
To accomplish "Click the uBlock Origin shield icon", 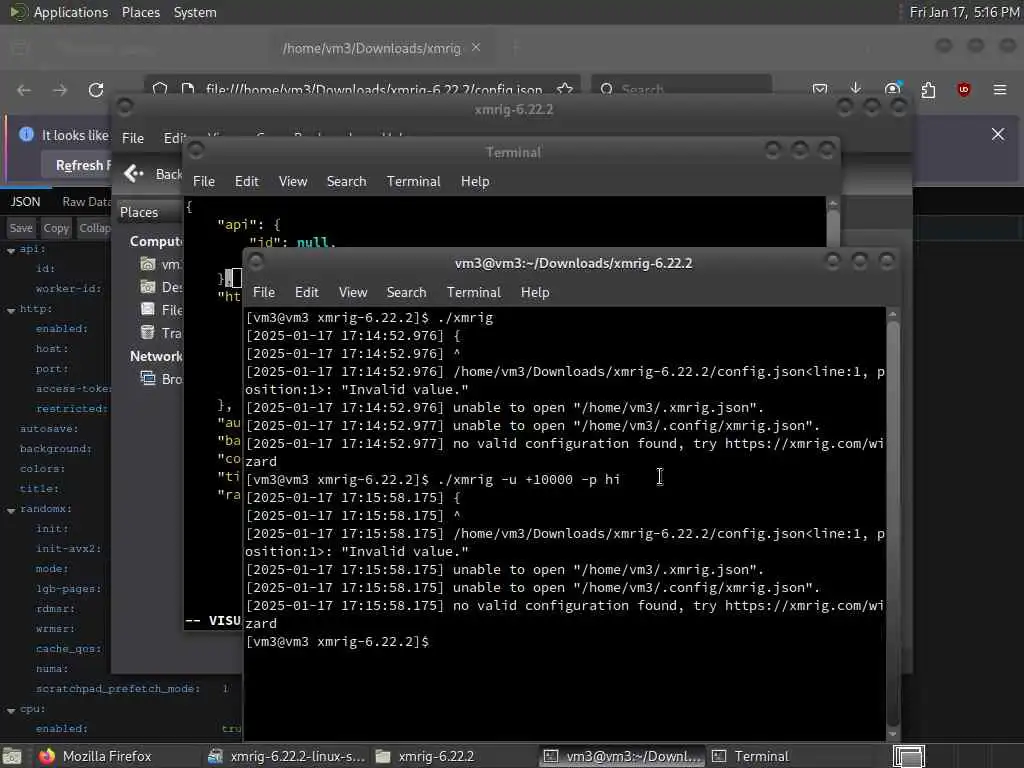I will click(964, 89).
